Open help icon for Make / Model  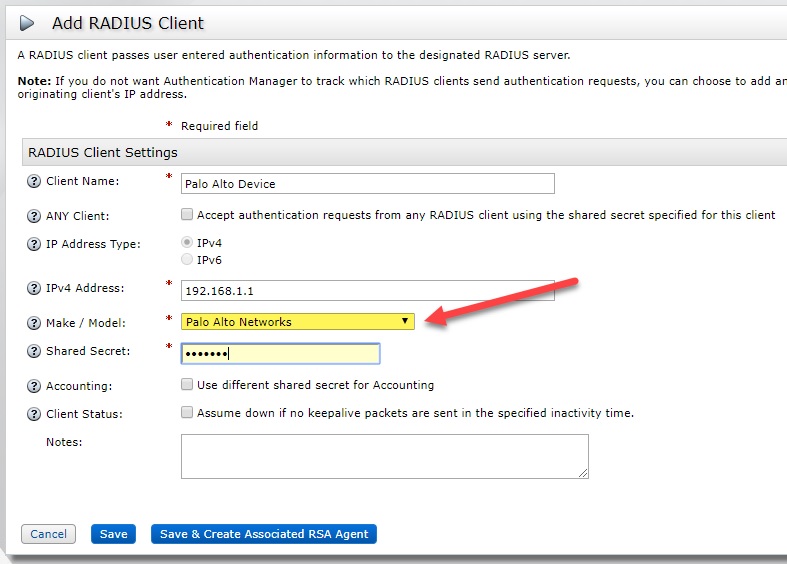[x=34, y=323]
